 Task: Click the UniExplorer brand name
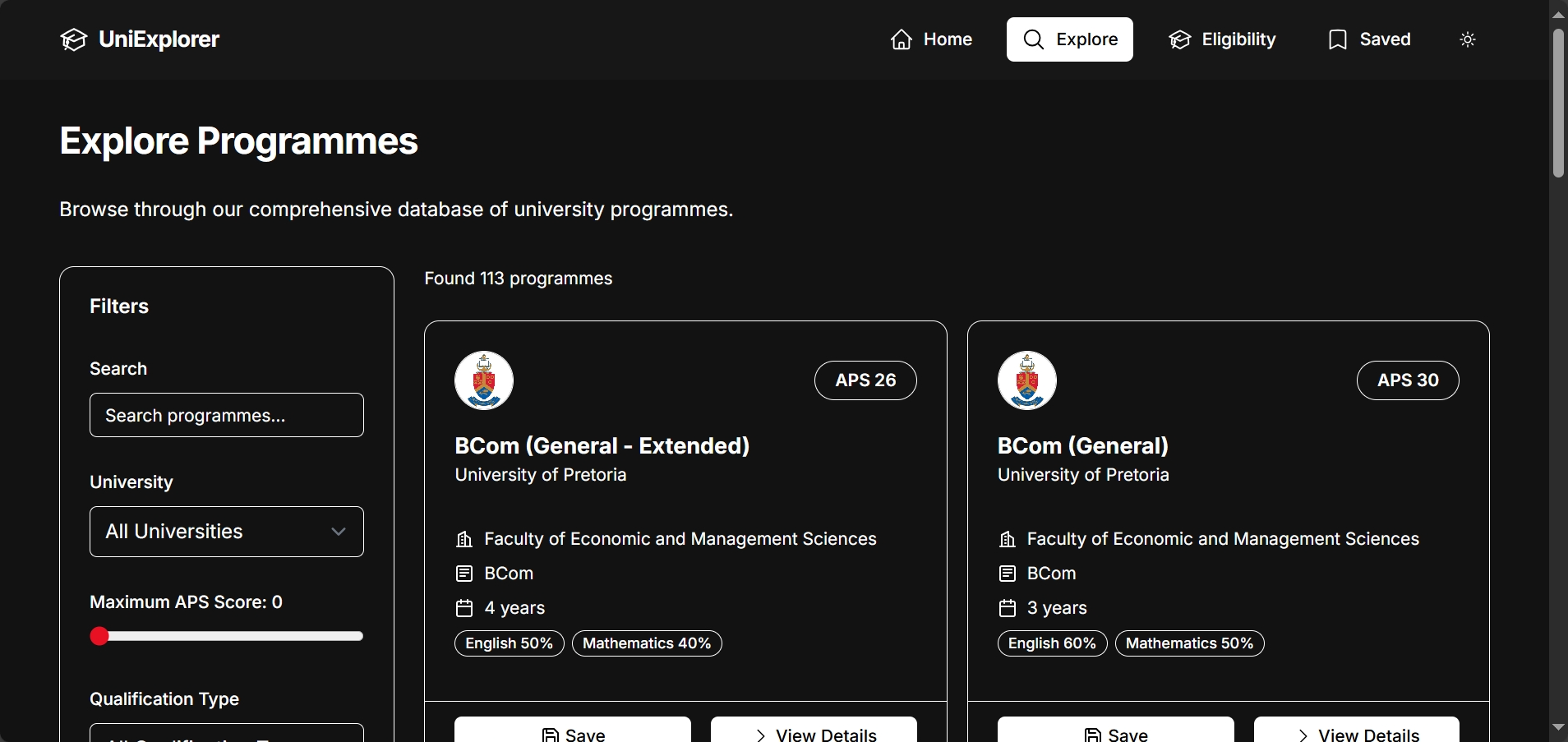click(x=159, y=39)
